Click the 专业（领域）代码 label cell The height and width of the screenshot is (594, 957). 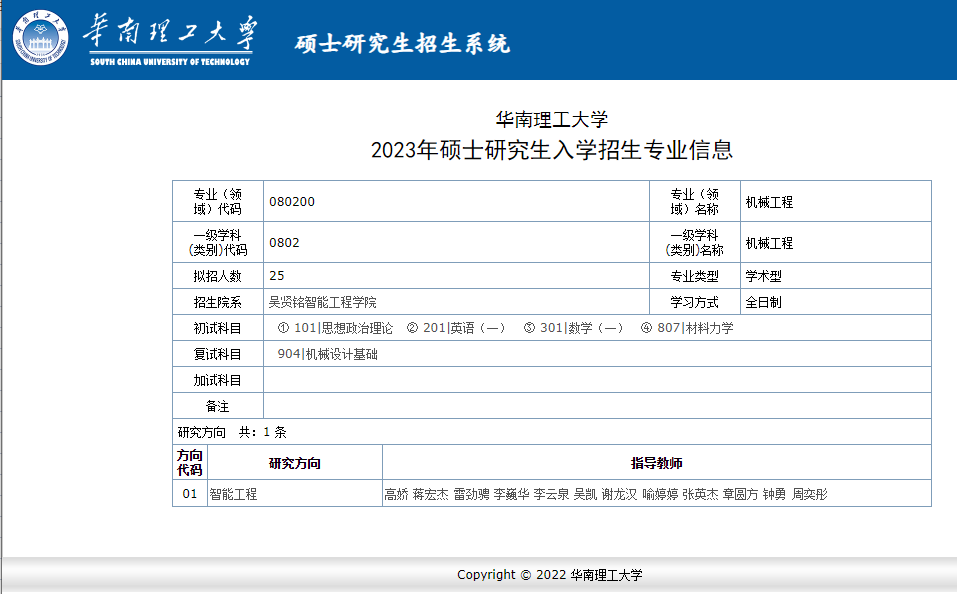[x=218, y=201]
